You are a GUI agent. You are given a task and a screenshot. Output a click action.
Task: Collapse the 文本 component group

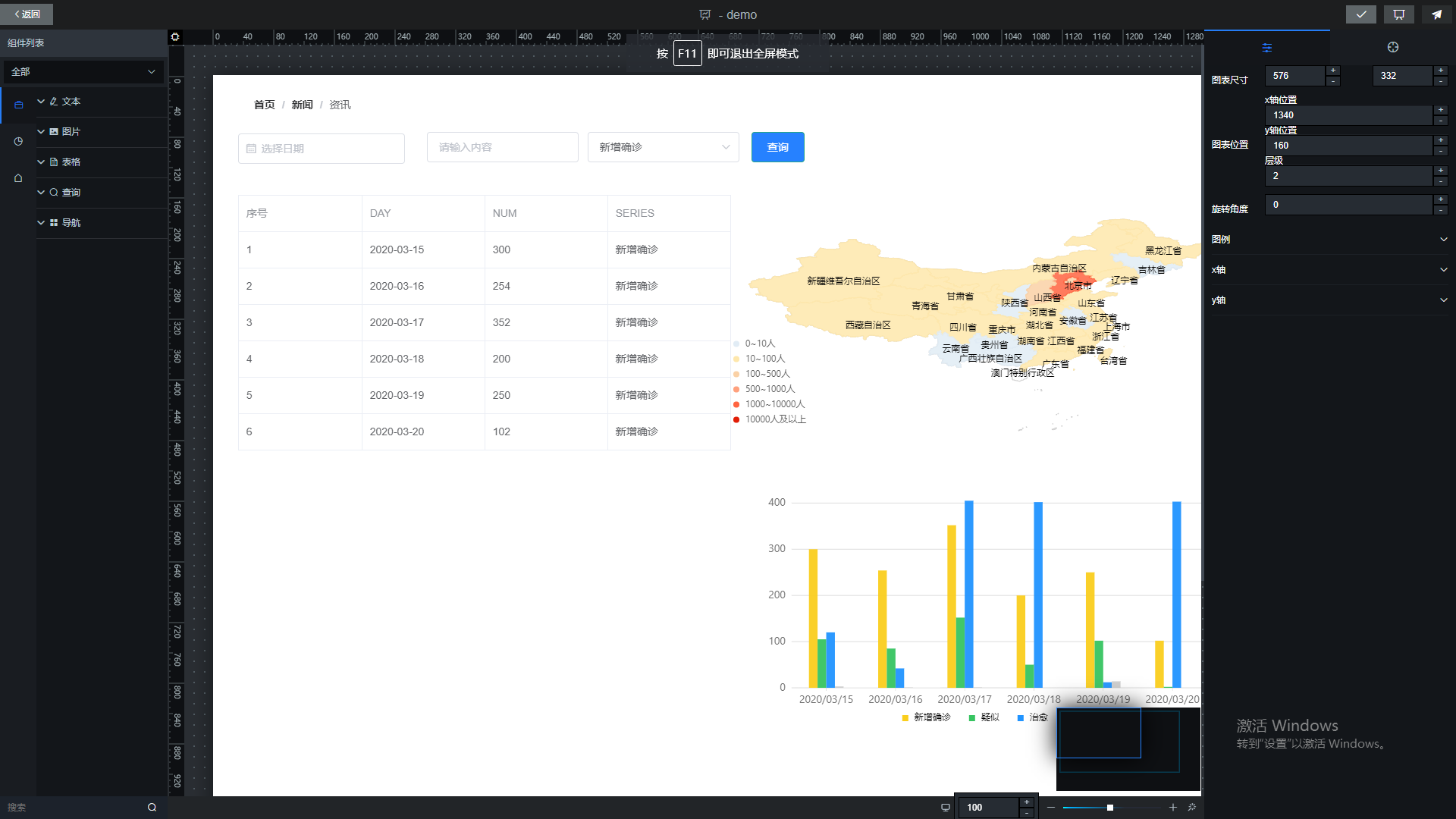pyautogui.click(x=41, y=102)
